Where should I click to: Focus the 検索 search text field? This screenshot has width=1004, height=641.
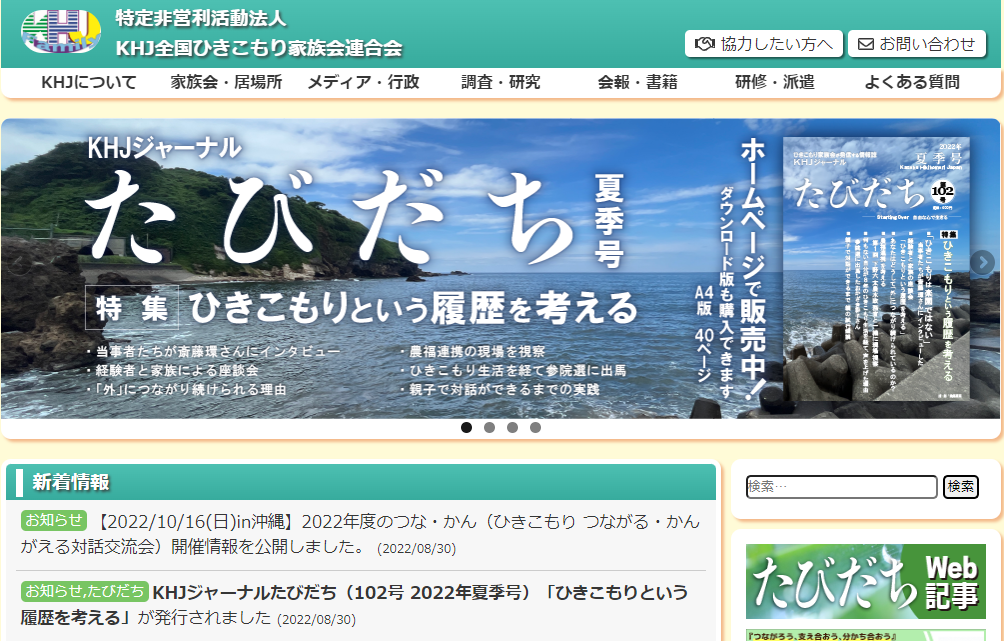click(x=841, y=487)
